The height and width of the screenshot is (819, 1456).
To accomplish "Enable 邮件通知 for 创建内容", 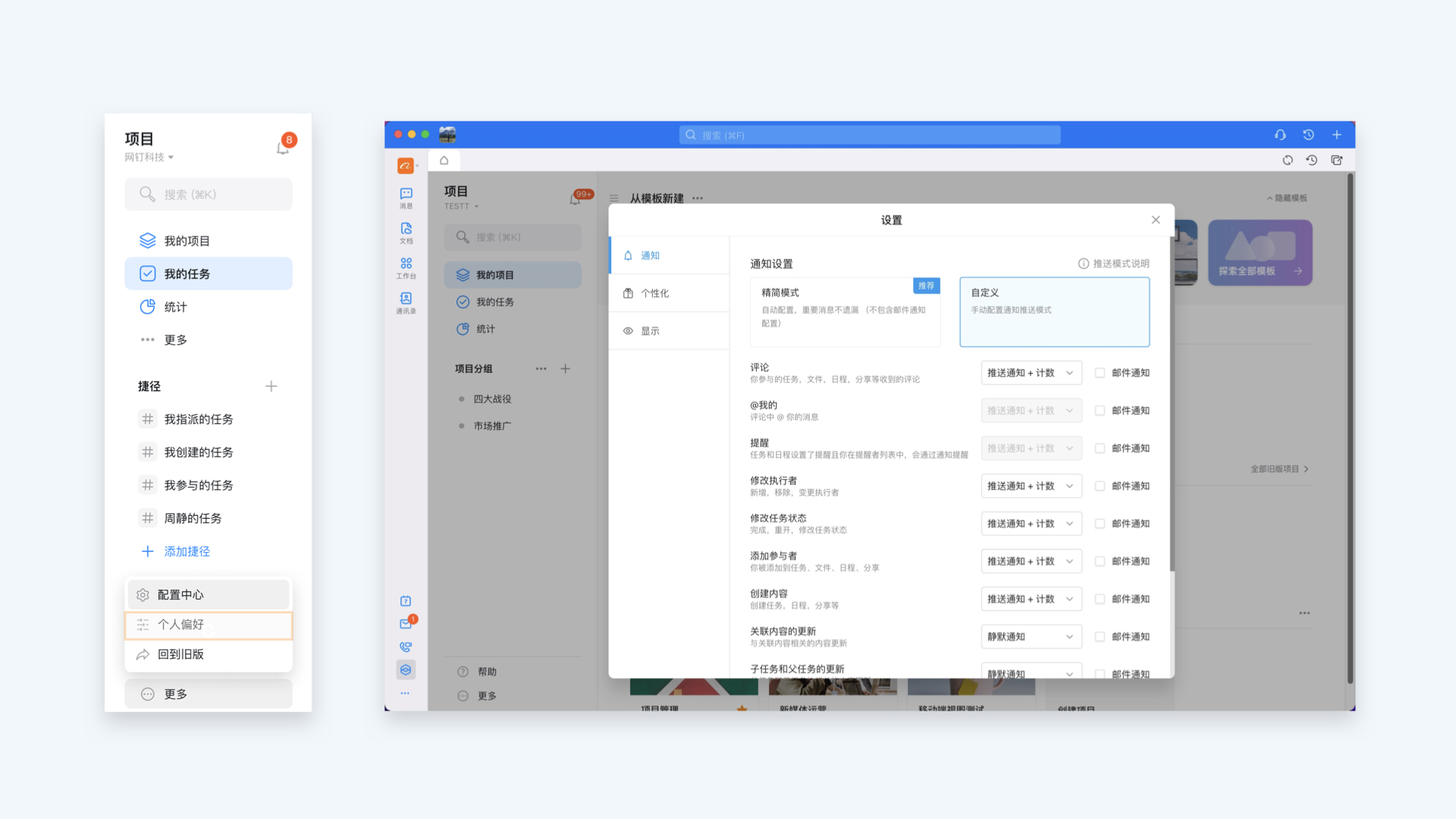I will 1100,599.
